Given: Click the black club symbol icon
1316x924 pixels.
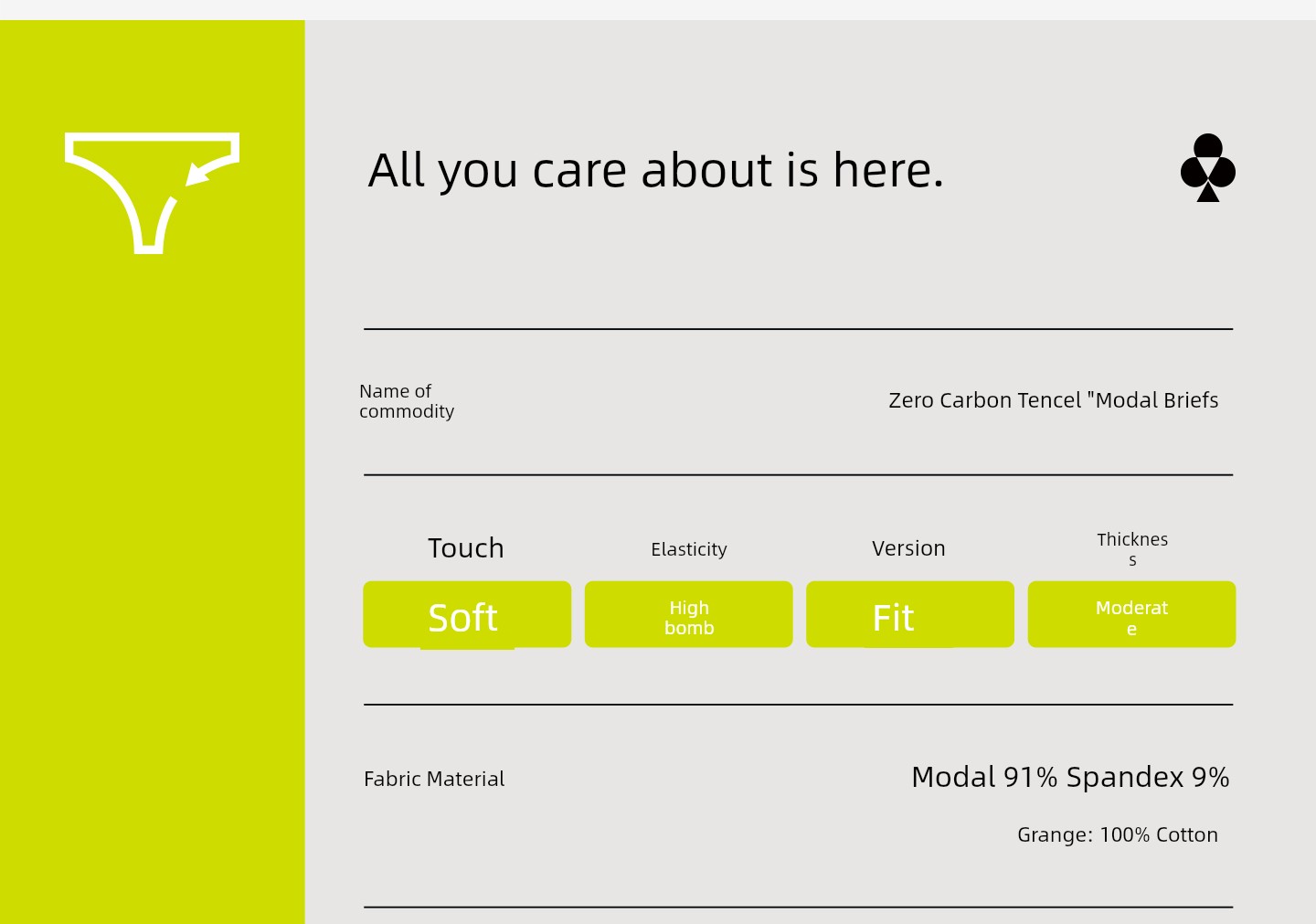Looking at the screenshot, I should (x=1207, y=168).
